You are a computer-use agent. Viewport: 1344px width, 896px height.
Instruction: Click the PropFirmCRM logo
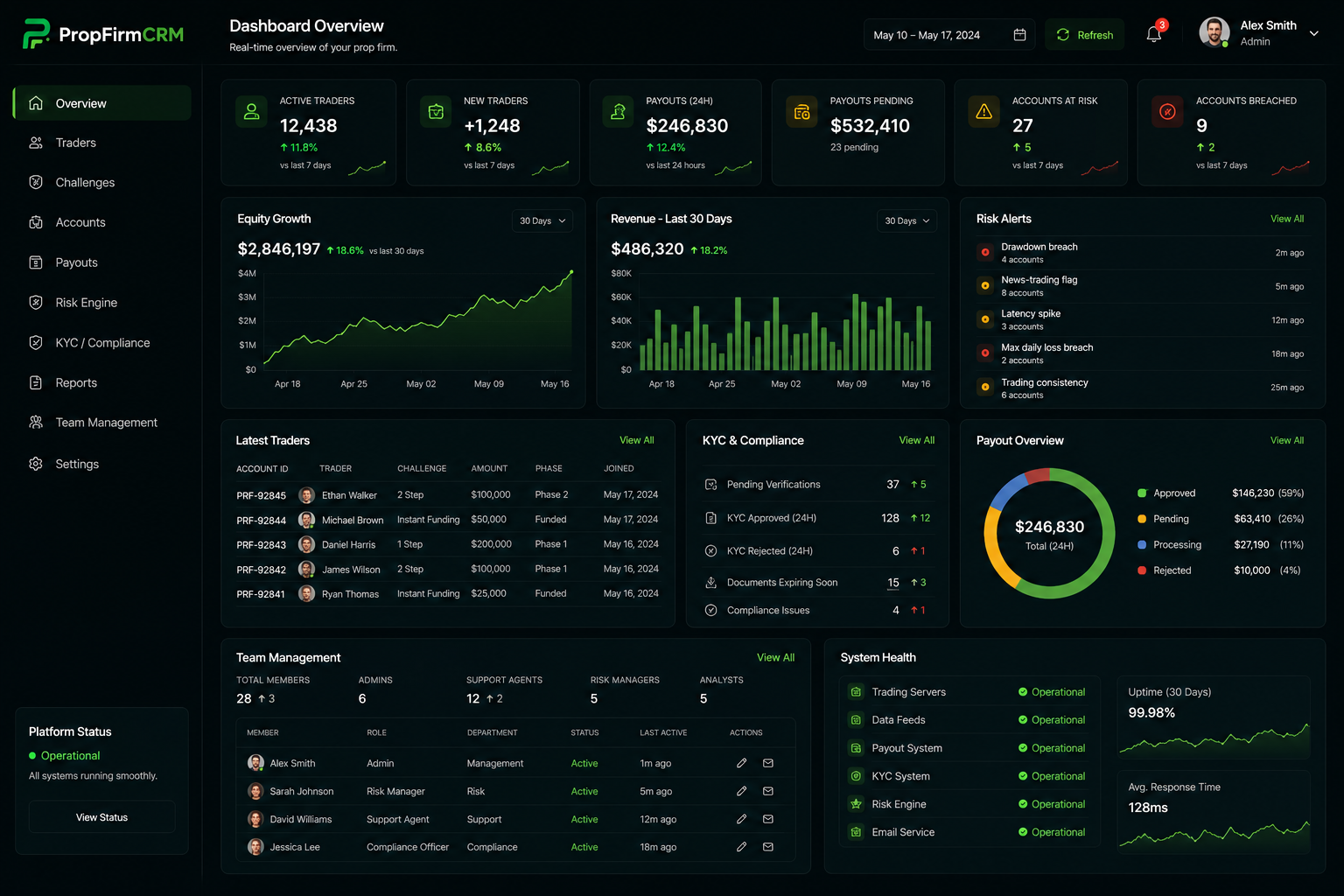click(x=103, y=34)
